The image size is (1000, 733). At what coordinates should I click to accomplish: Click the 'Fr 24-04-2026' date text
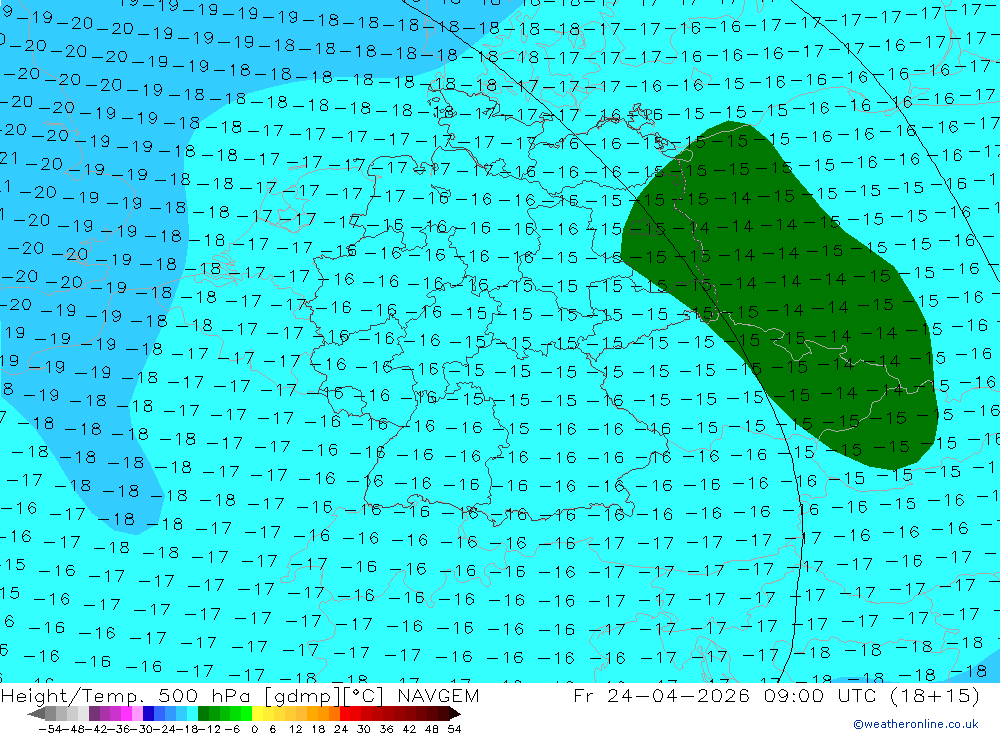click(661, 695)
